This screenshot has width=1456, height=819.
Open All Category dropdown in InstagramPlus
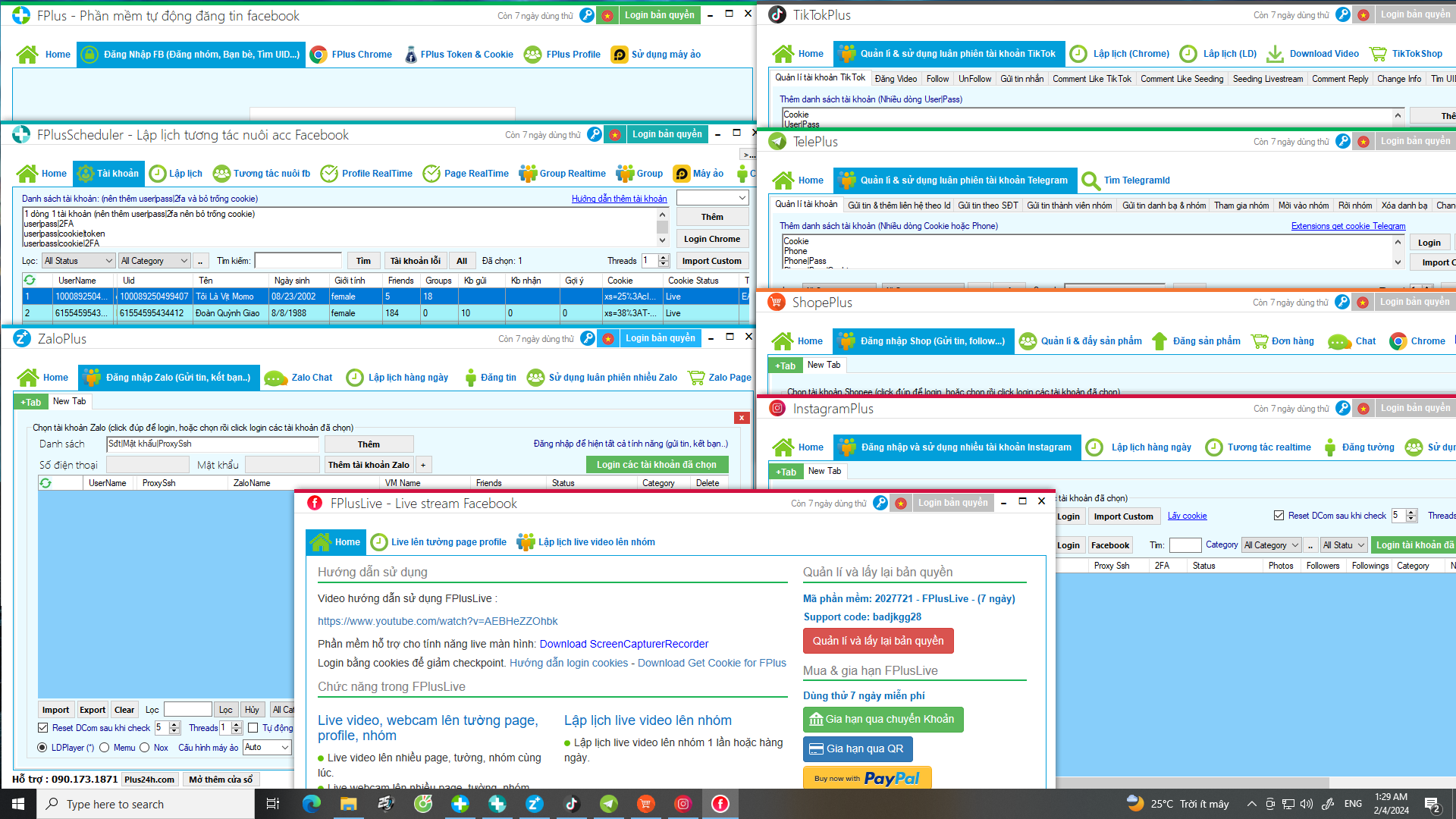point(1272,545)
